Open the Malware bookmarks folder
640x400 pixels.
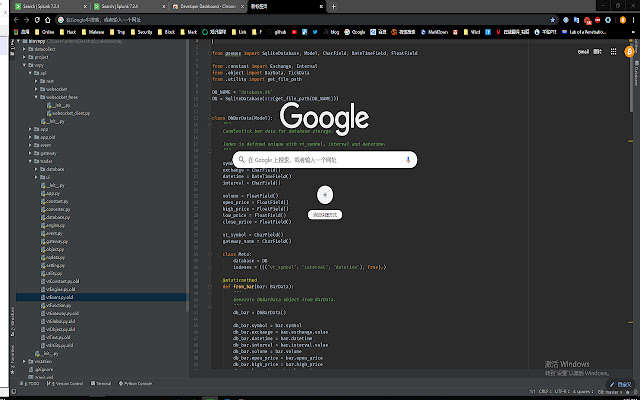(x=93, y=32)
